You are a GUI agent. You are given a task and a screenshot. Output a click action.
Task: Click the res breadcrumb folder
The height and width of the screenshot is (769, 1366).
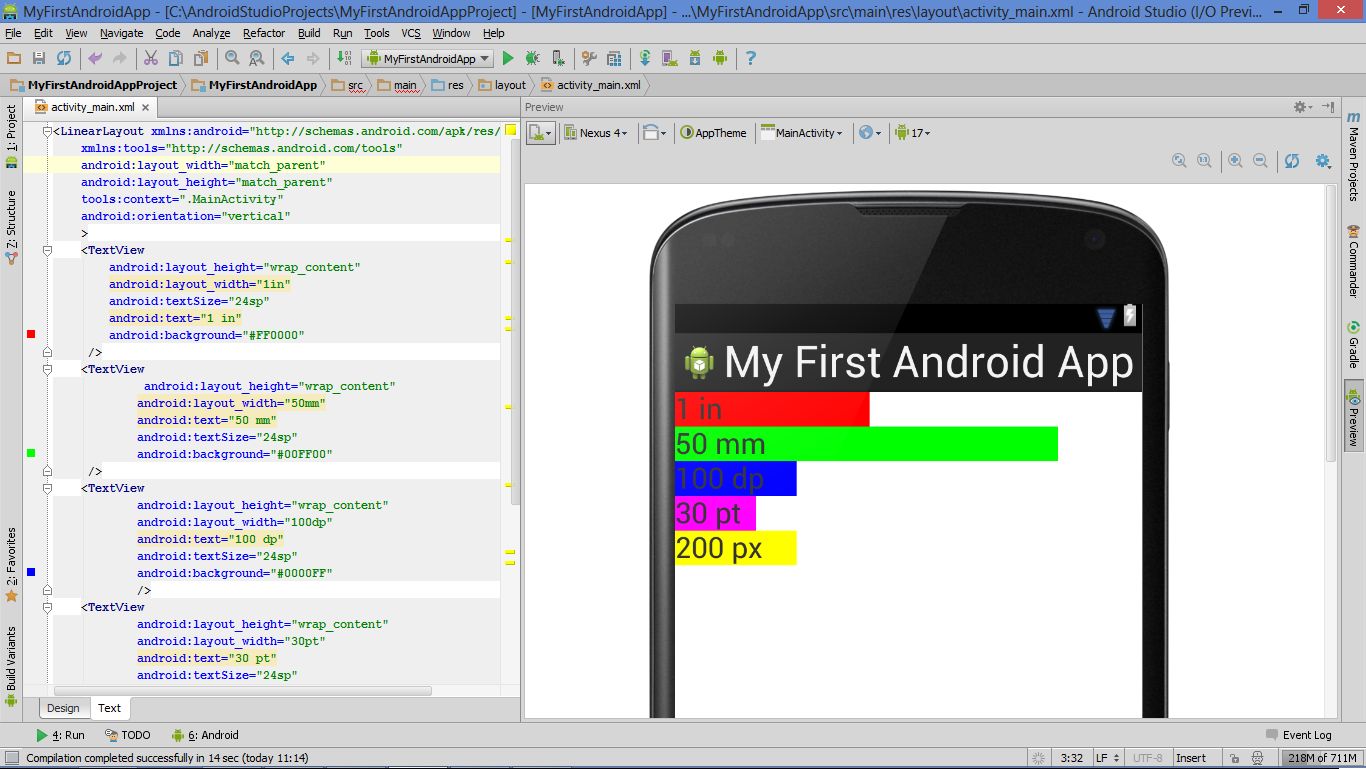448,85
